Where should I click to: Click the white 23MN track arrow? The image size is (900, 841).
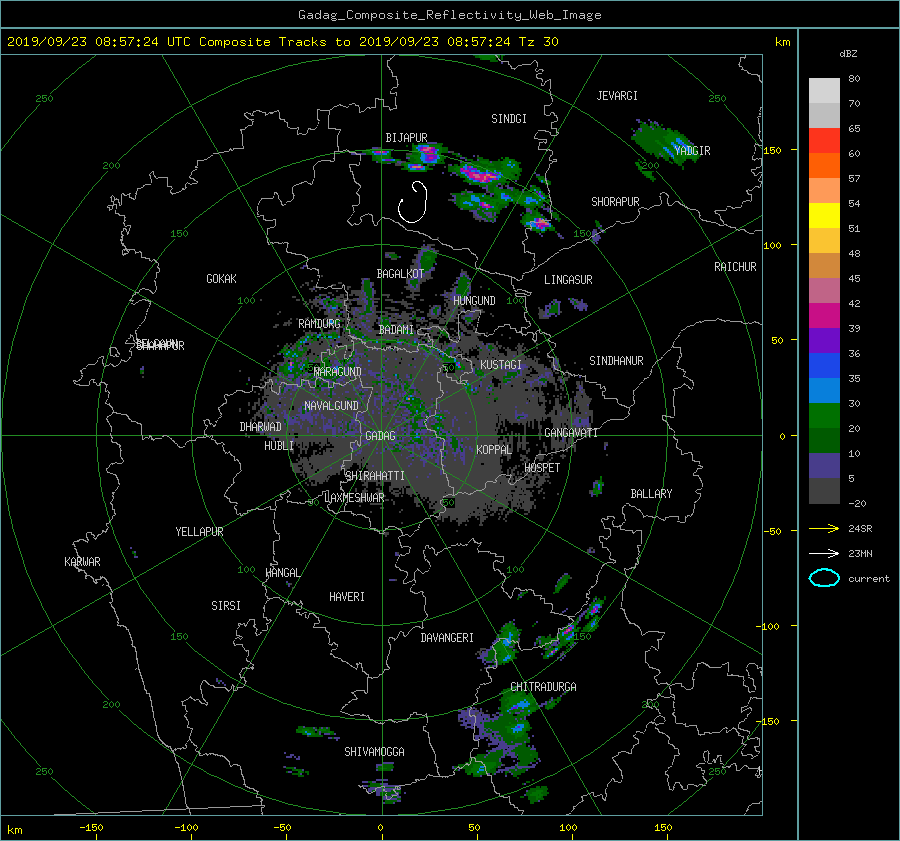pyautogui.click(x=824, y=553)
